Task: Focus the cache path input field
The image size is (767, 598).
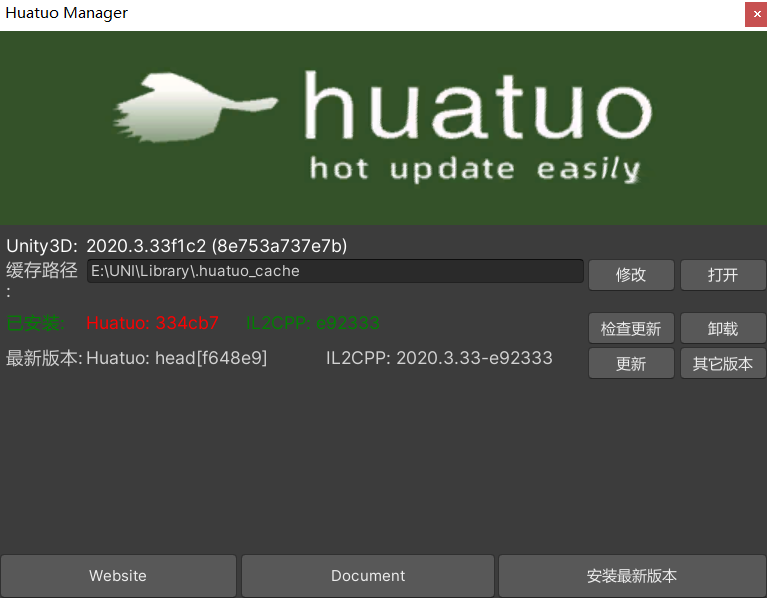Action: point(335,271)
